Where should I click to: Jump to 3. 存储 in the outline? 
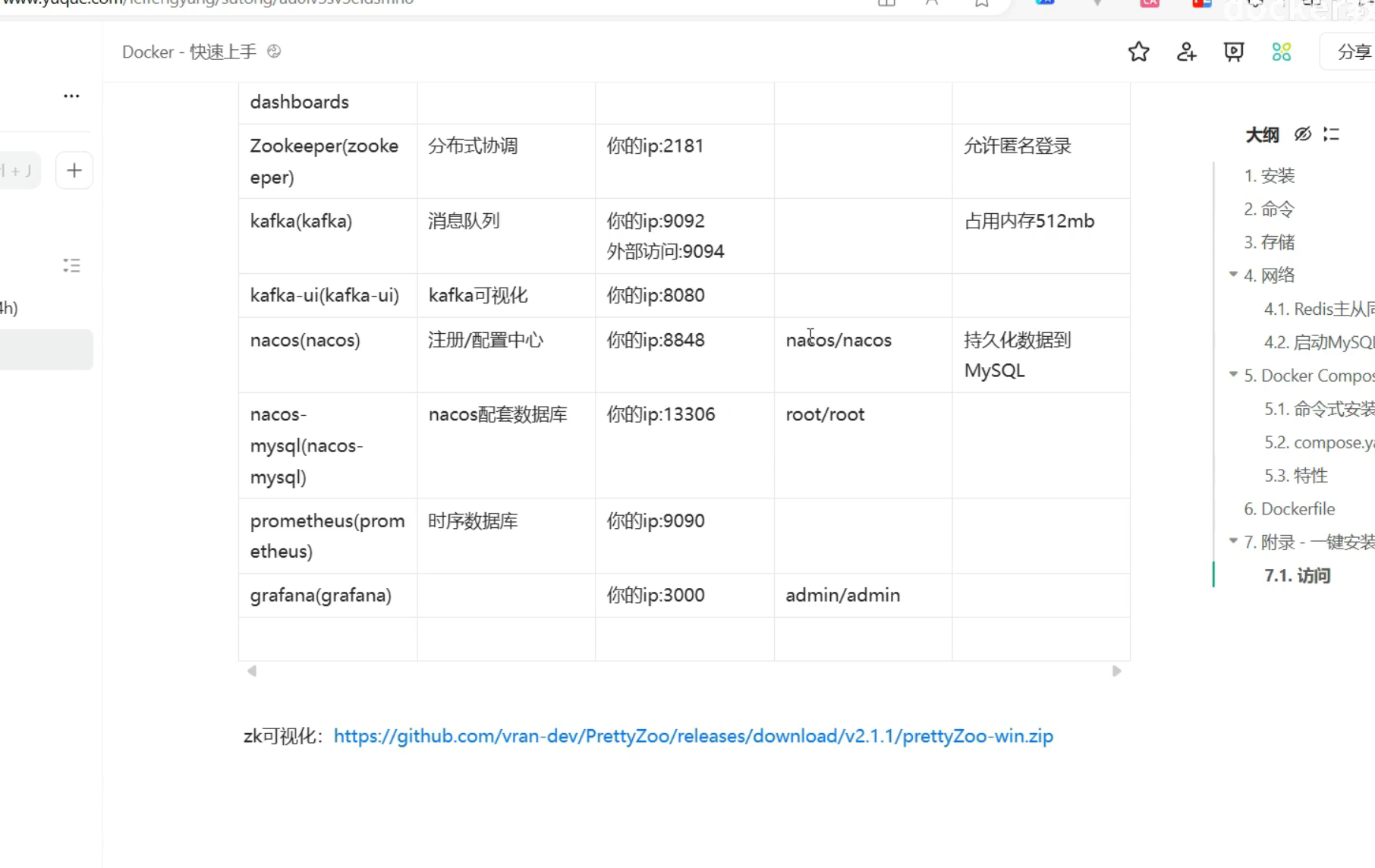tap(1270, 242)
